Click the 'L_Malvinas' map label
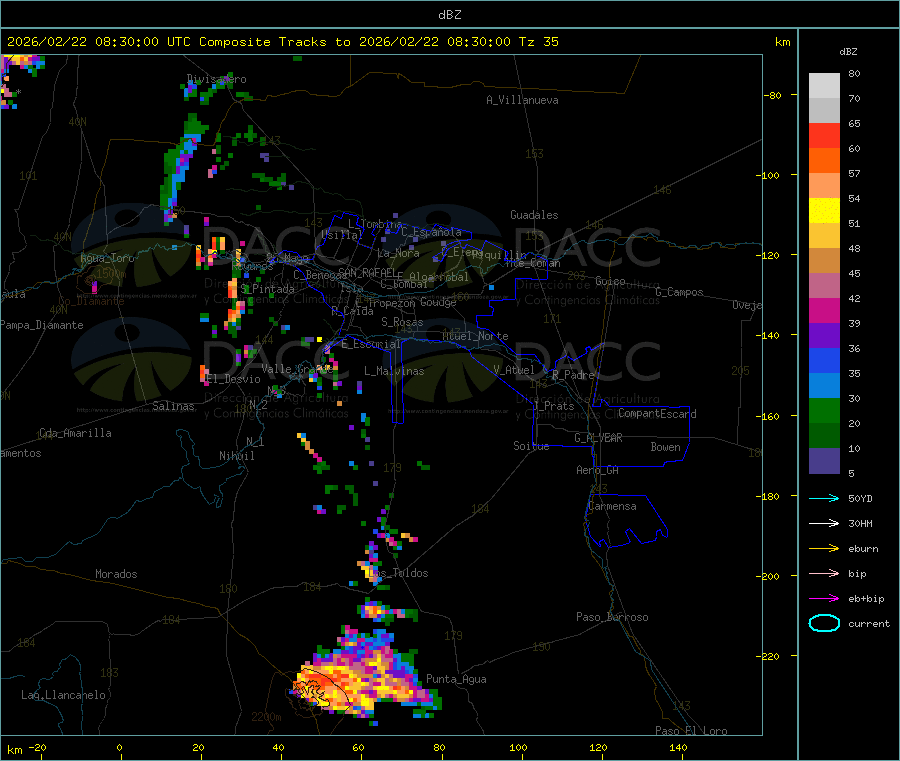 [394, 371]
